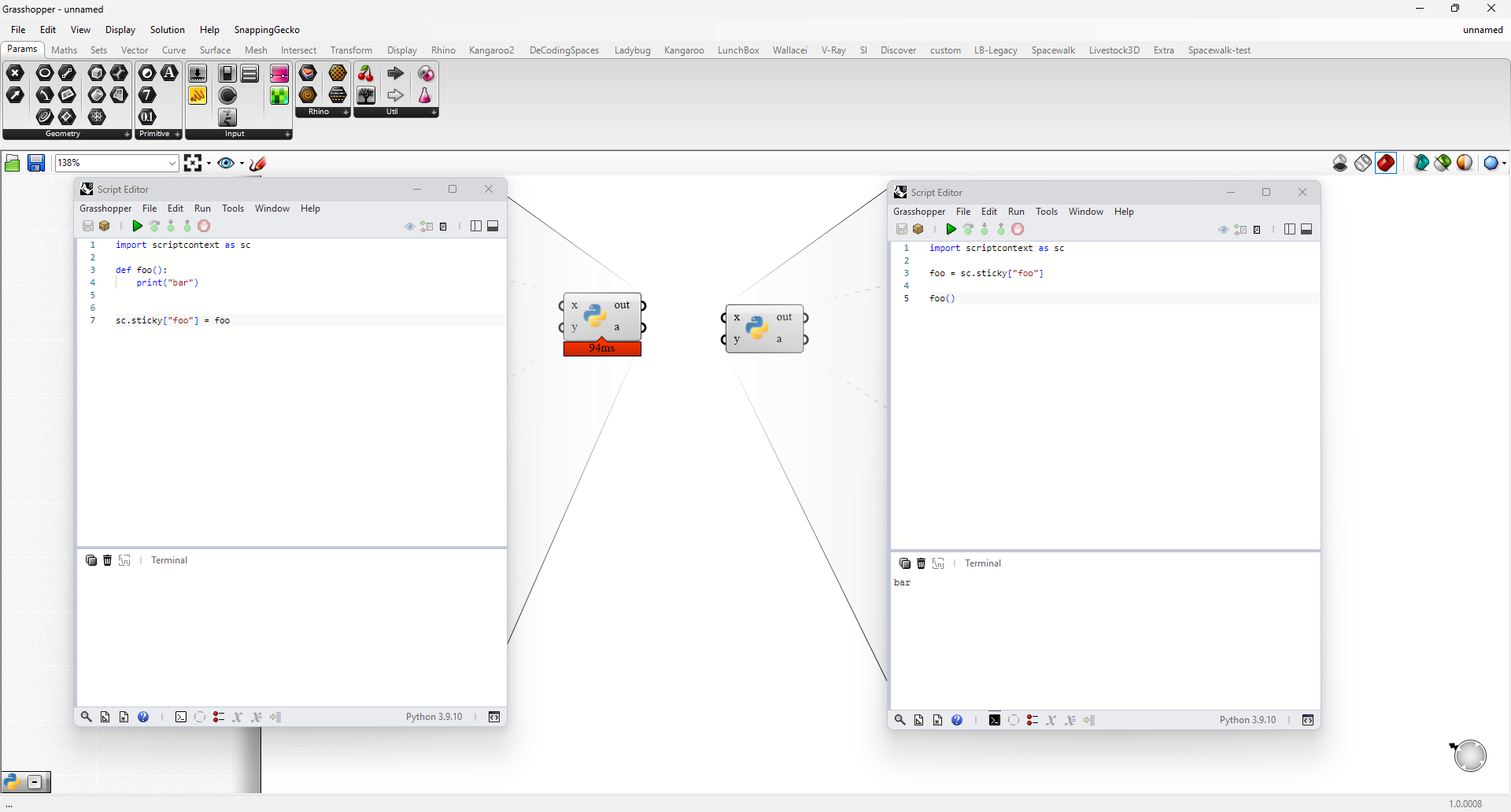
Task: Enable red shaded preview mode on canvas toolbar
Action: (x=1386, y=163)
